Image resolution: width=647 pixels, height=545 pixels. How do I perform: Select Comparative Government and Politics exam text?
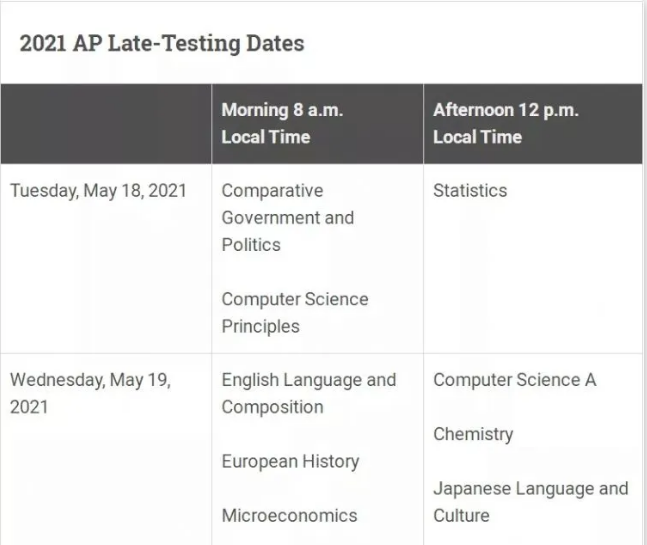pos(288,217)
